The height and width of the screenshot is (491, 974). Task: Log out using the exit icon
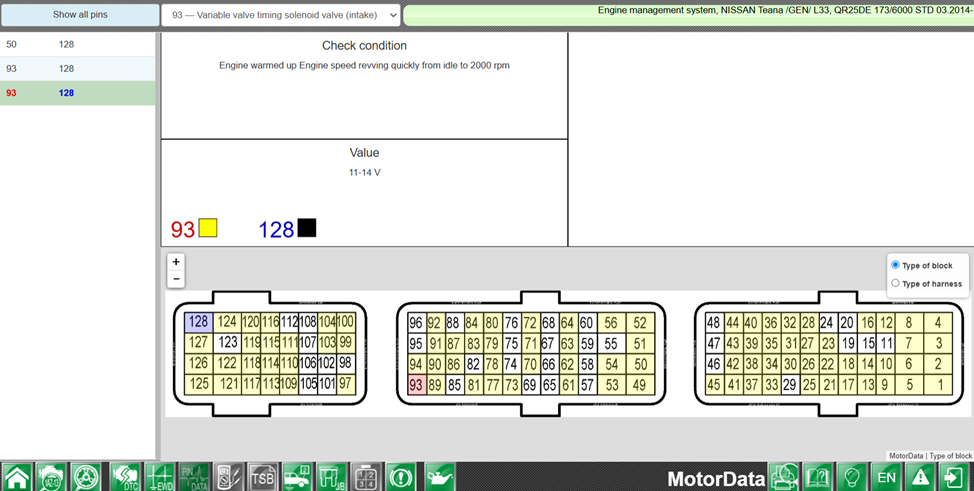[955, 477]
